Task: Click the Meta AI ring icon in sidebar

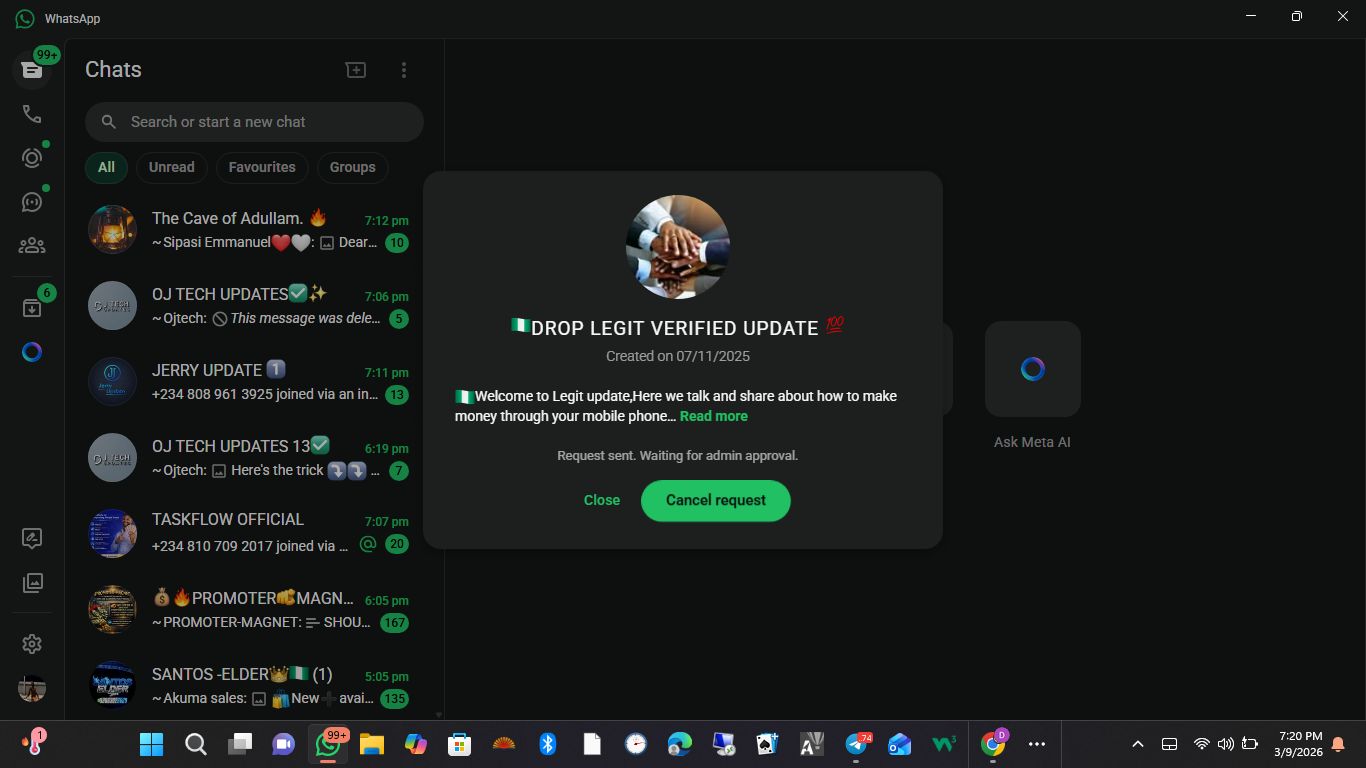Action: [x=32, y=352]
